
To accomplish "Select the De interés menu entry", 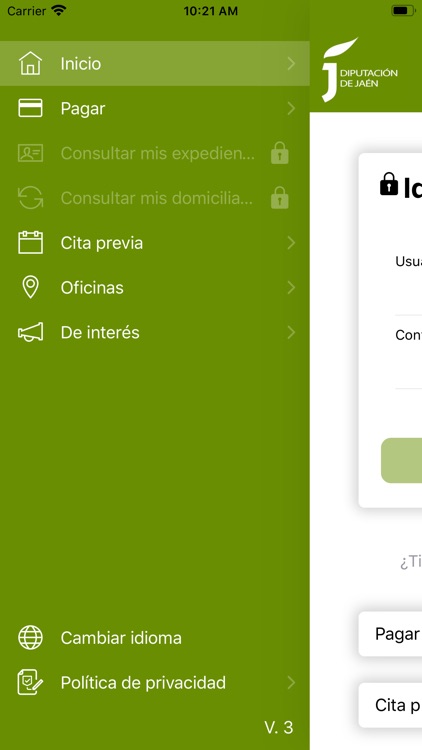I will point(155,332).
